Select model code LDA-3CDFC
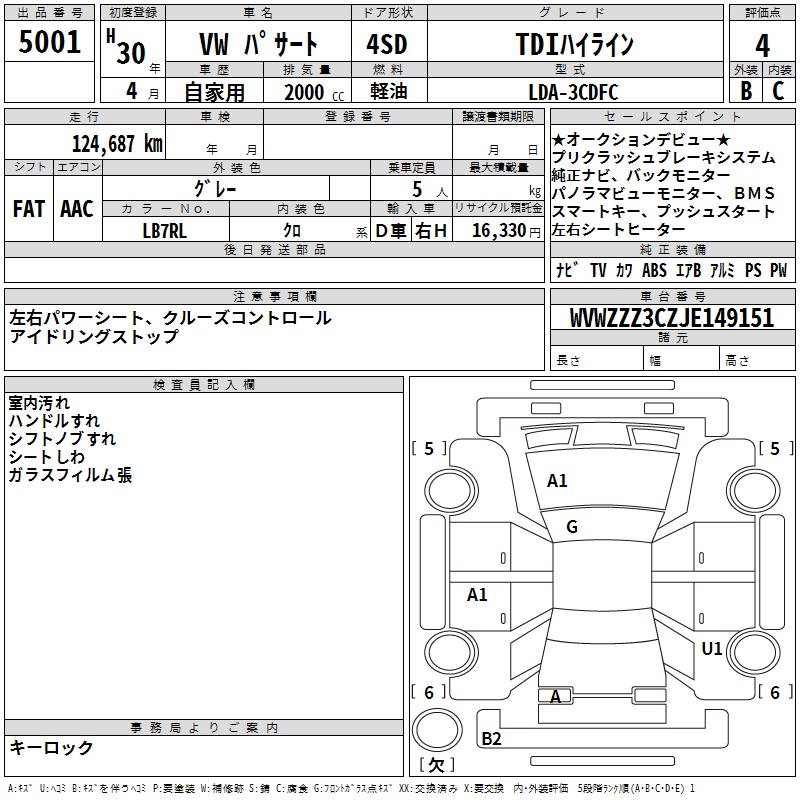 (573, 92)
